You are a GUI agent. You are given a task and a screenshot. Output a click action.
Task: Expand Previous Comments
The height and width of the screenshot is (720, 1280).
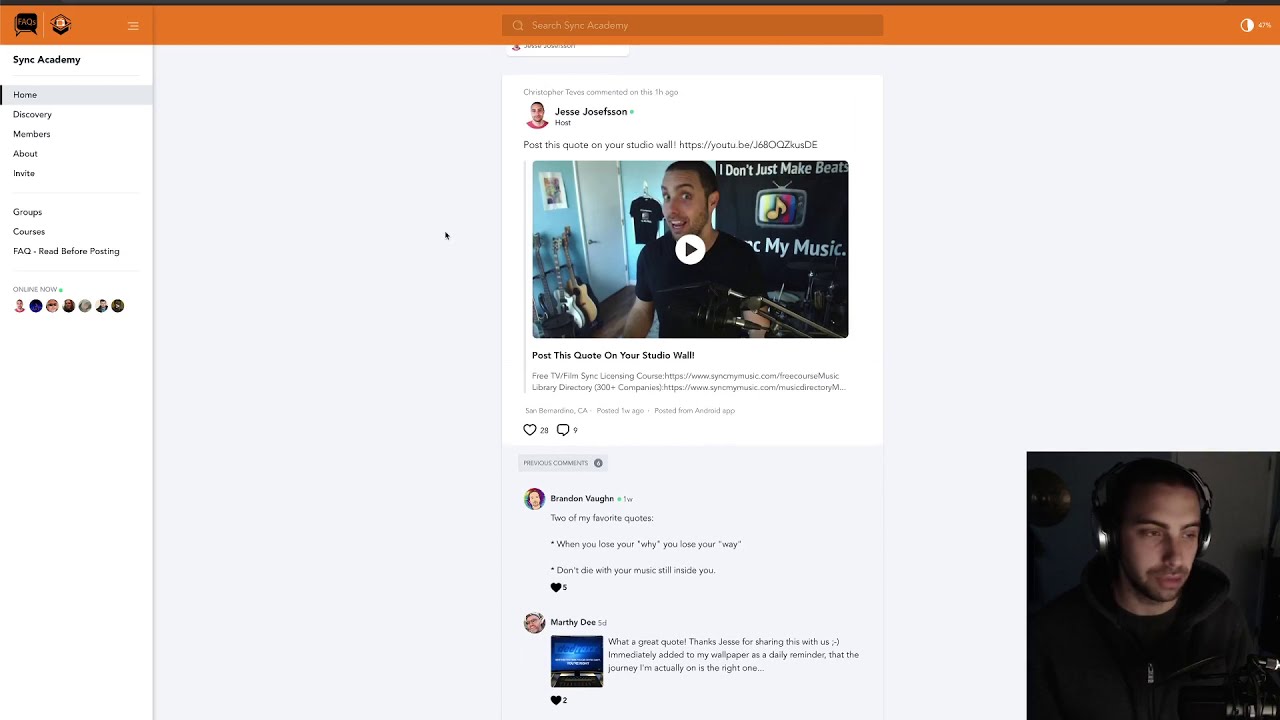pyautogui.click(x=563, y=463)
